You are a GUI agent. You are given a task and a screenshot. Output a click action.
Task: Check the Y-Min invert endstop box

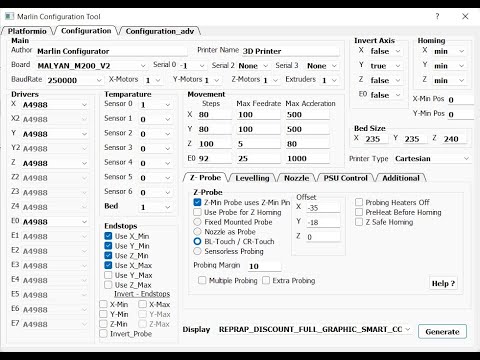pyautogui.click(x=103, y=314)
